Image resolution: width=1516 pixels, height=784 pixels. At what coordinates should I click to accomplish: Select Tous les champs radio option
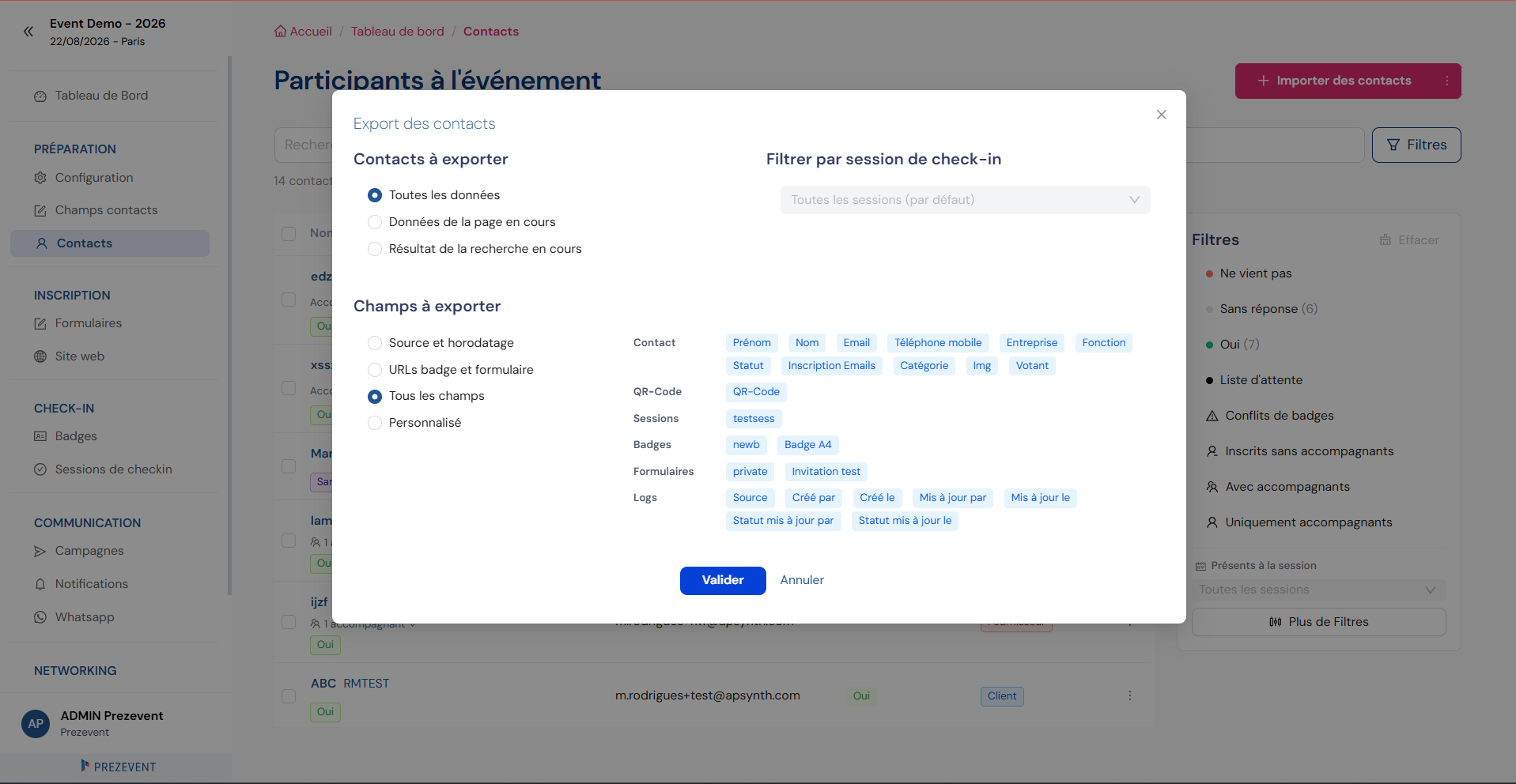click(x=375, y=396)
